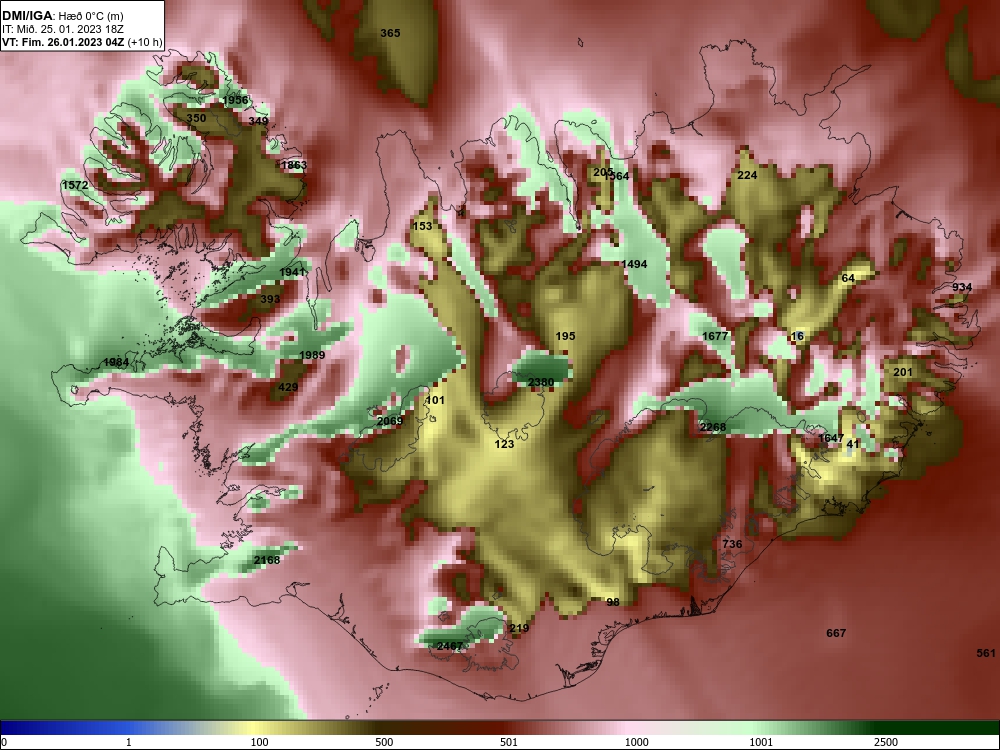Select the offshore value 667
Image resolution: width=1000 pixels, height=750 pixels.
(x=836, y=633)
